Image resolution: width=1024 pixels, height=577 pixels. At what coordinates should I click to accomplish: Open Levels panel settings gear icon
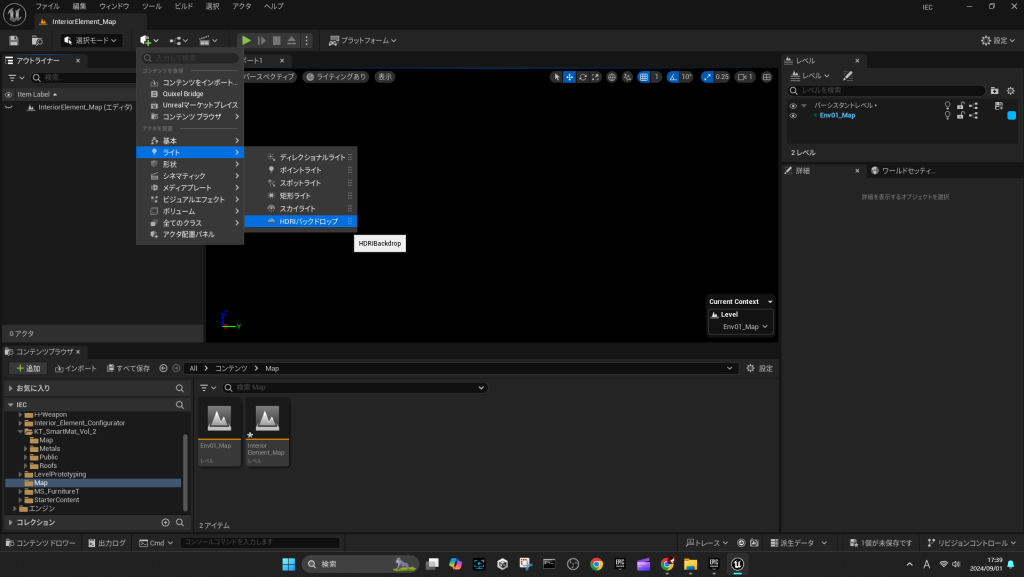coord(1010,90)
